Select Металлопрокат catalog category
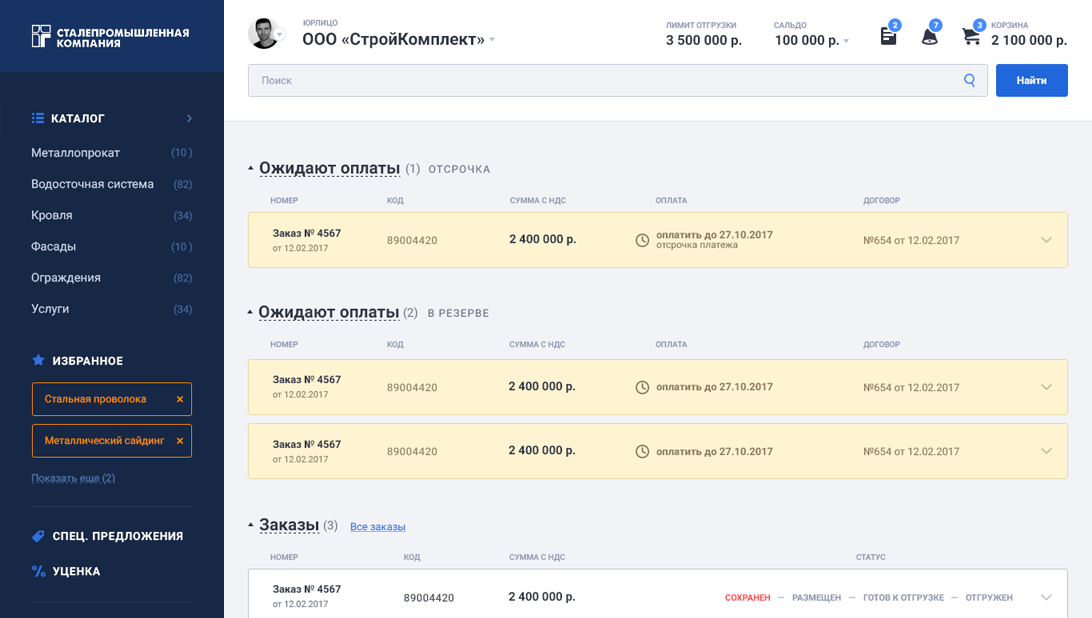This screenshot has width=1092, height=618. pos(75,153)
